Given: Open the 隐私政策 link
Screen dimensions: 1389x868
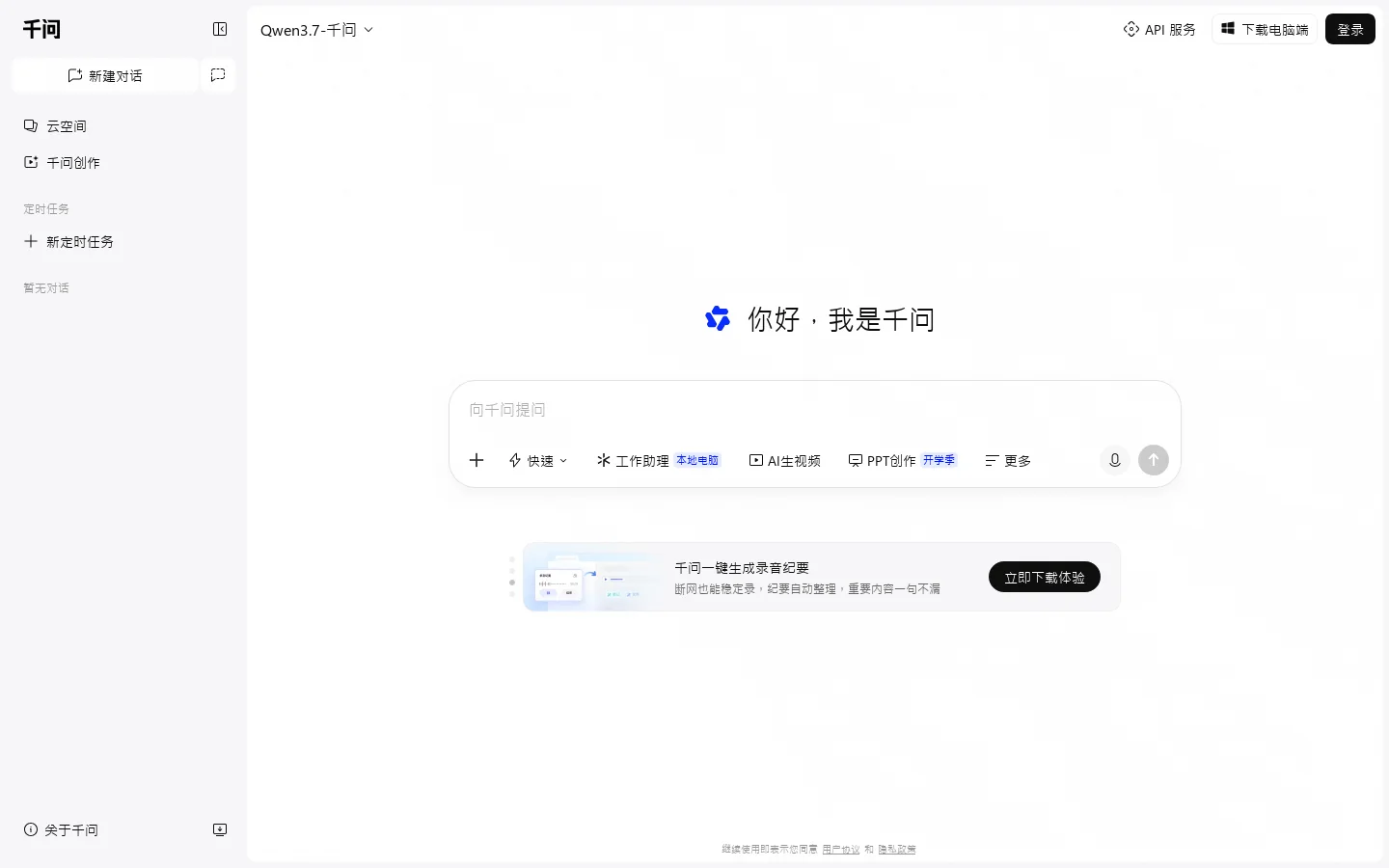Looking at the screenshot, I should pyautogui.click(x=897, y=850).
